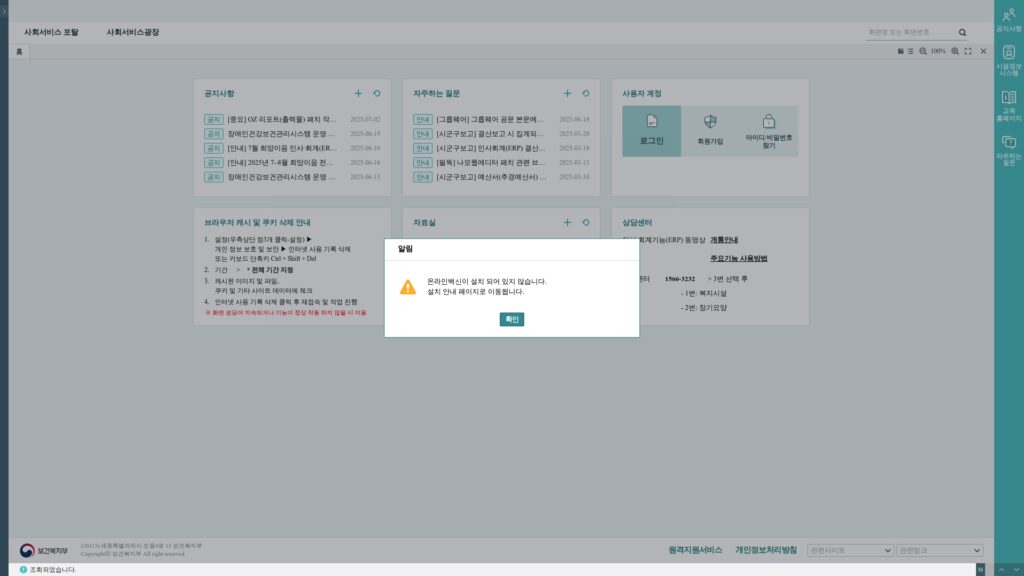Image resolution: width=1024 pixels, height=576 pixels.
Task: Click 확인 button in the alert dialog
Action: (x=511, y=319)
